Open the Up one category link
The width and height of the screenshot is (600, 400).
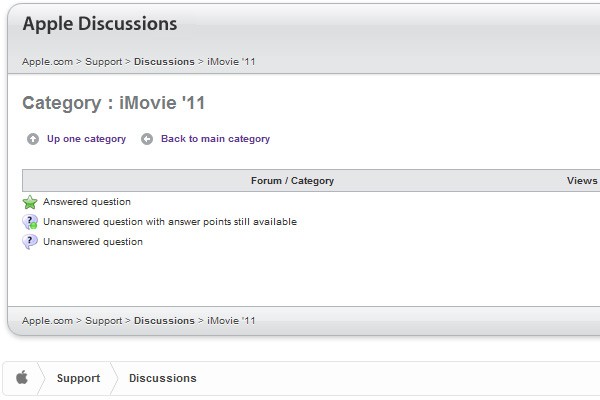(x=86, y=139)
